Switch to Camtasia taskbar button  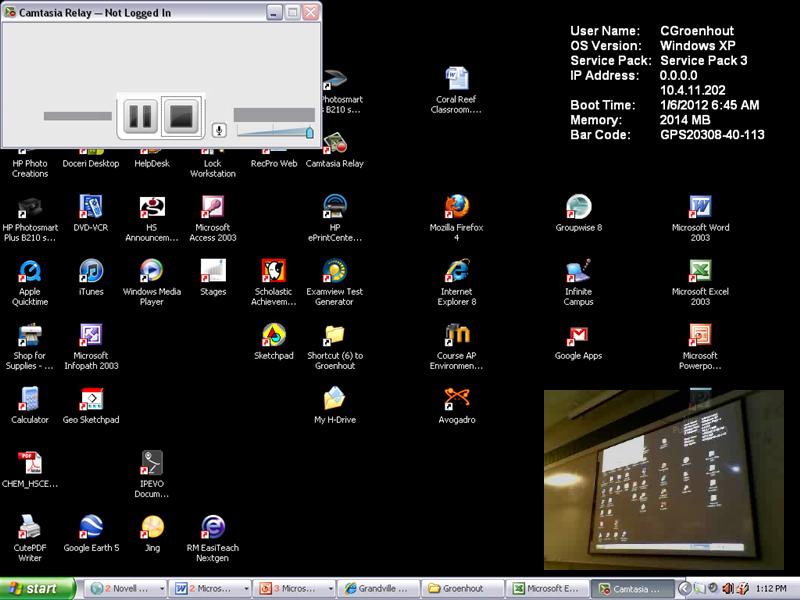632,588
